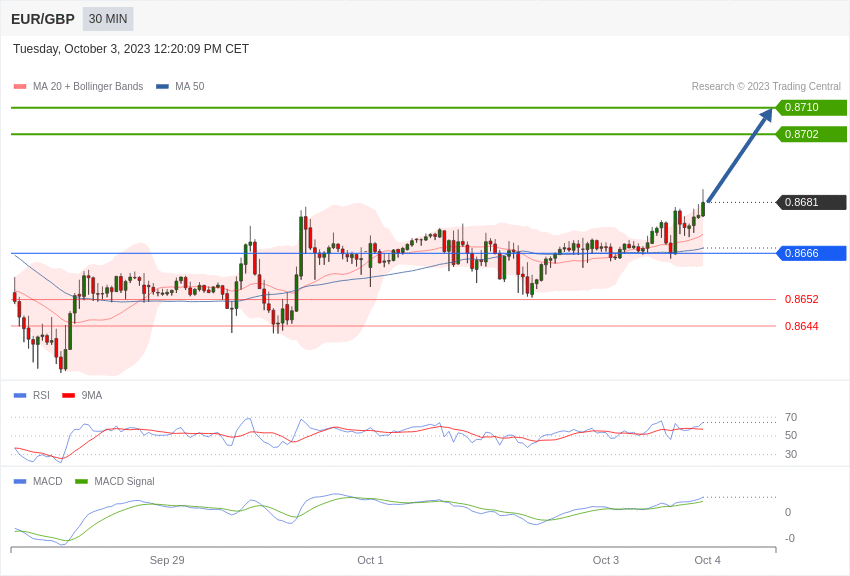The image size is (850, 576).
Task: Click the 0.8681 current price tag
Action: pyautogui.click(x=812, y=202)
